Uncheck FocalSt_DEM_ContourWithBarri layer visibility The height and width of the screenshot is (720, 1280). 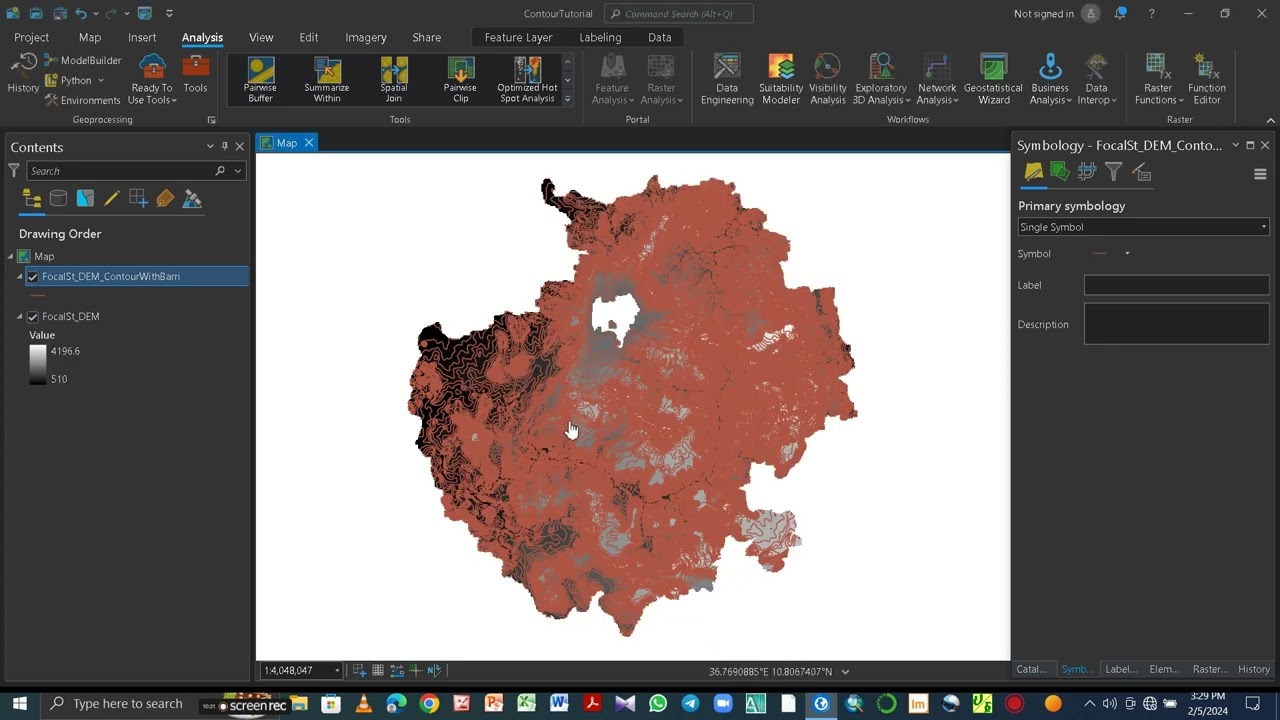tap(33, 277)
